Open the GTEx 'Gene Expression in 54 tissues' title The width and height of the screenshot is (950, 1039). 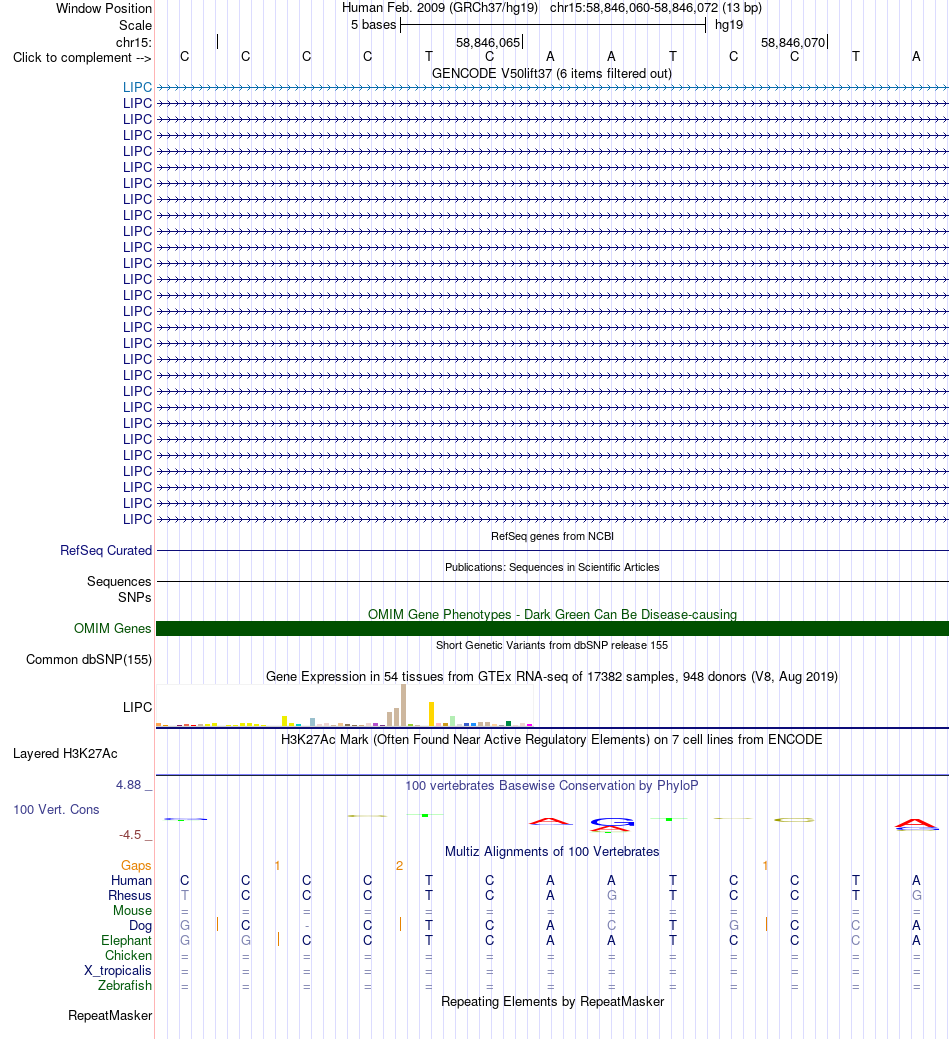pos(552,677)
